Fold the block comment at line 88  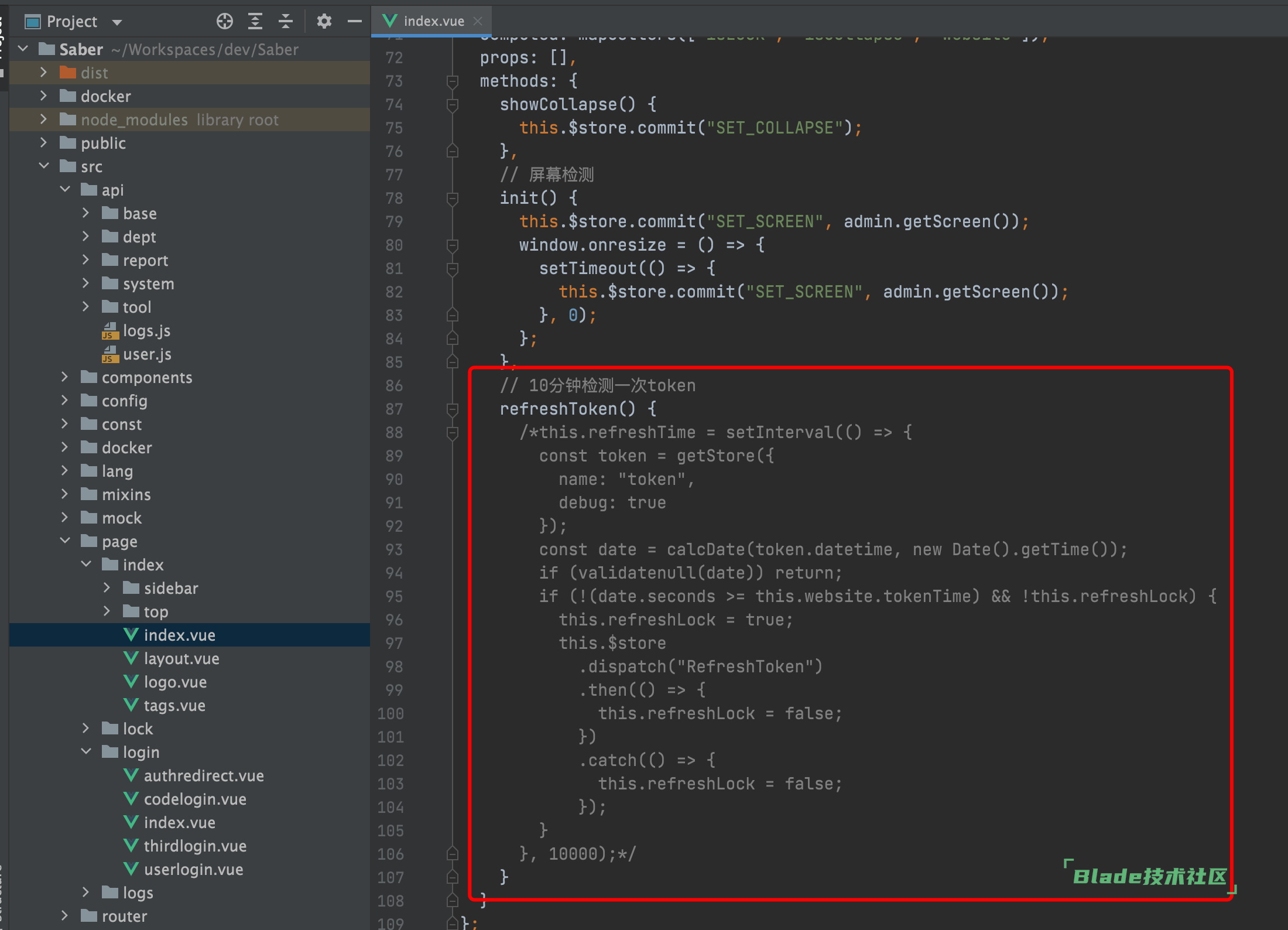[x=453, y=433]
